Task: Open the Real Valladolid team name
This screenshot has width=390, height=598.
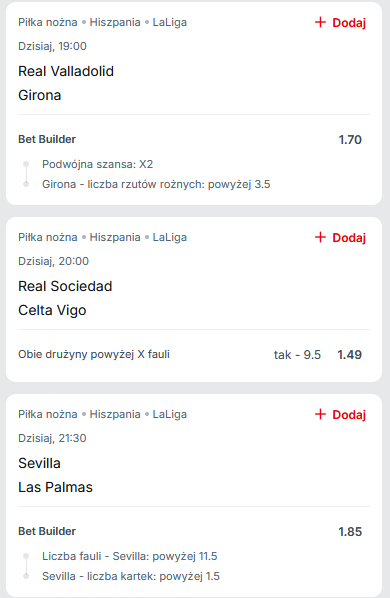Action: point(66,71)
